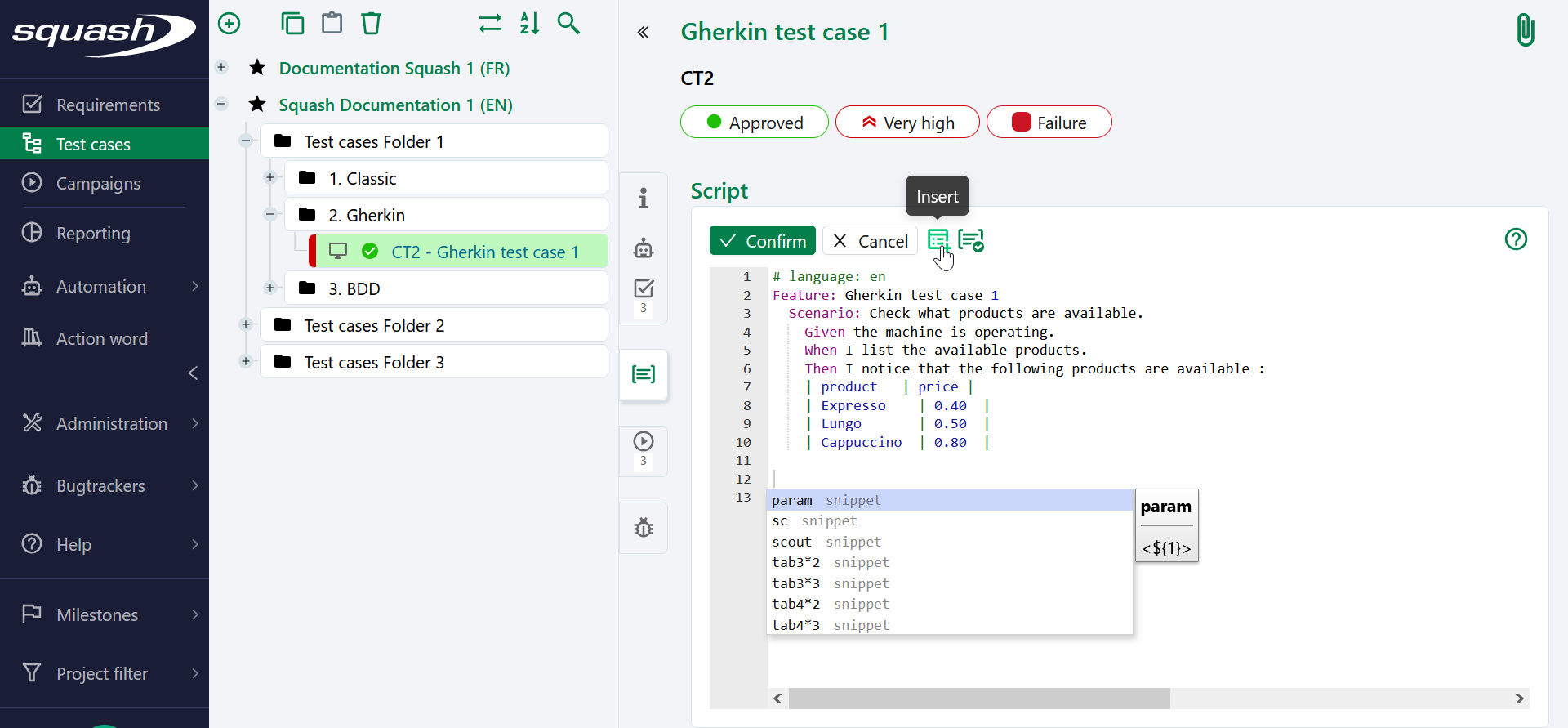Go to Requirements in the sidebar
This screenshot has width=1568, height=728.
pos(108,105)
